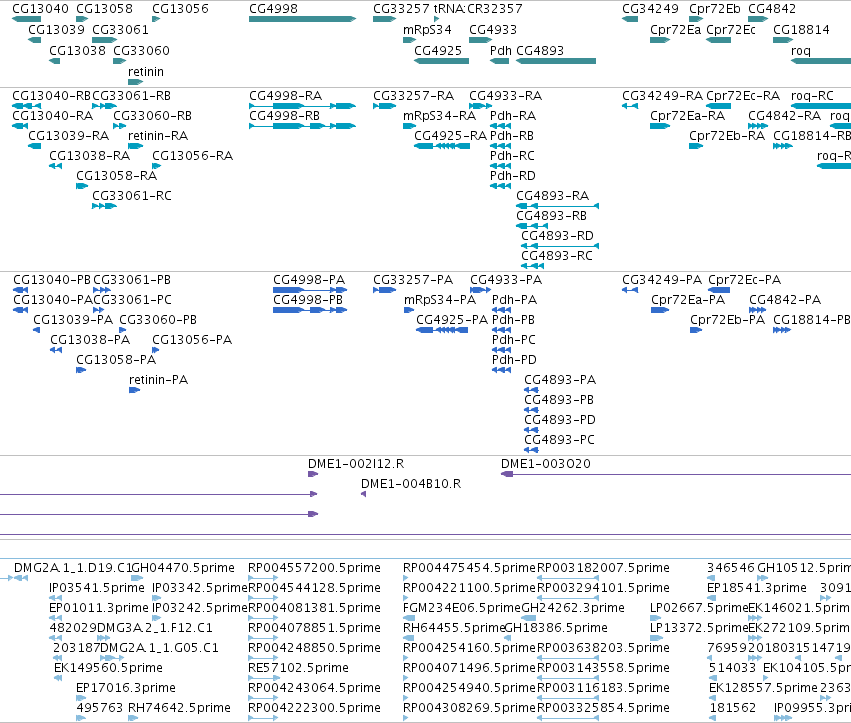Select the CG4933 gene feature
Screen dimensions: 851x723
coord(480,40)
